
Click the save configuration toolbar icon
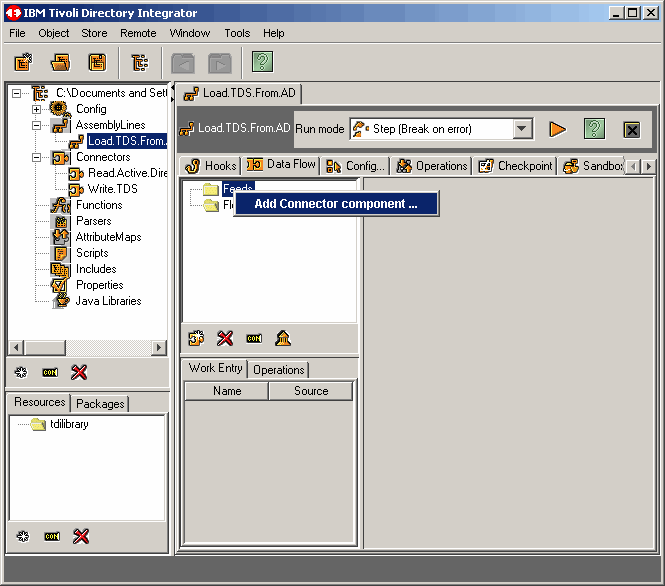tap(97, 63)
